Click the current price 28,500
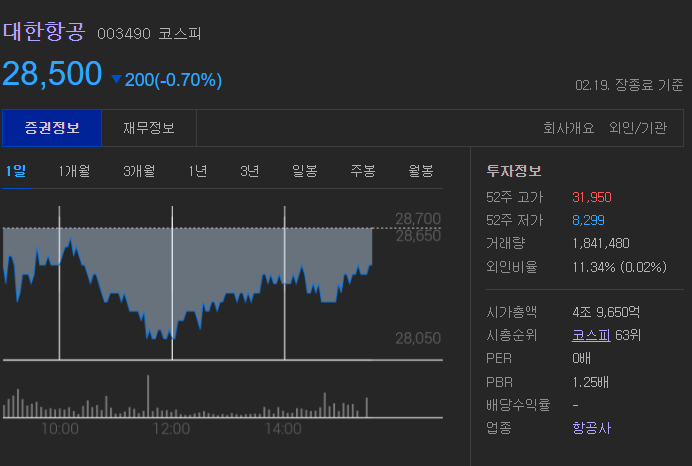692x466 pixels. point(52,73)
